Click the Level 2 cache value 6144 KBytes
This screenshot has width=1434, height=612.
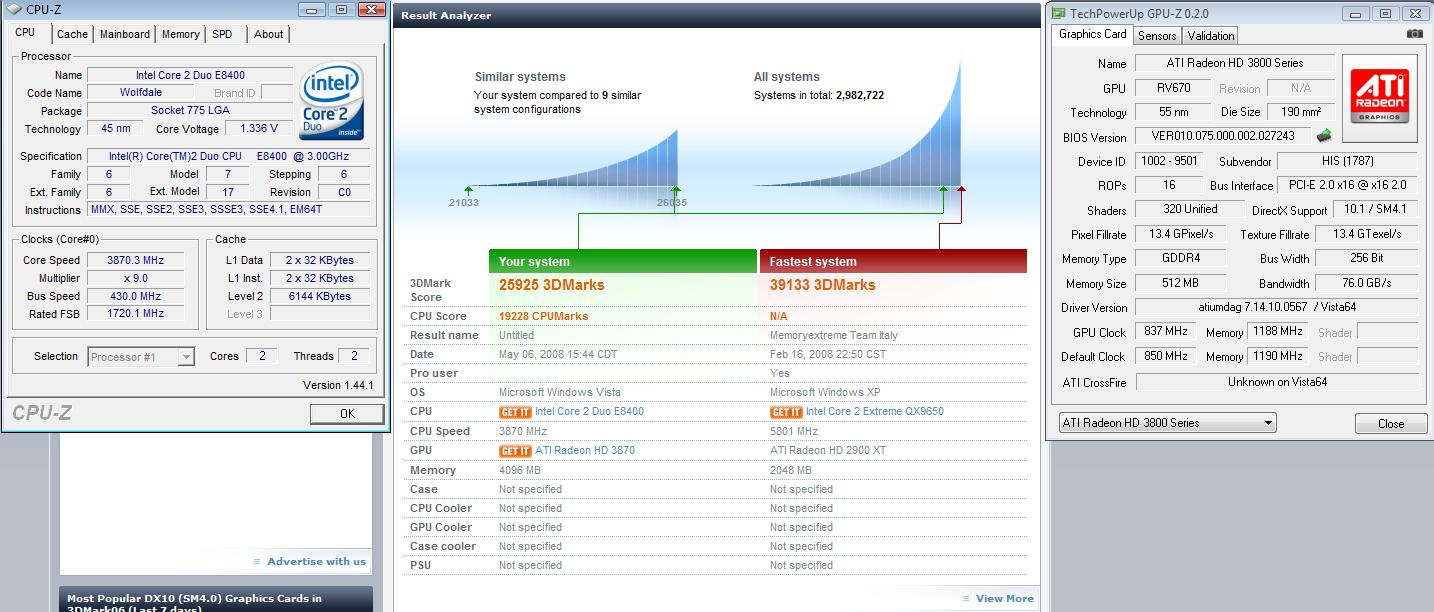pyautogui.click(x=320, y=296)
